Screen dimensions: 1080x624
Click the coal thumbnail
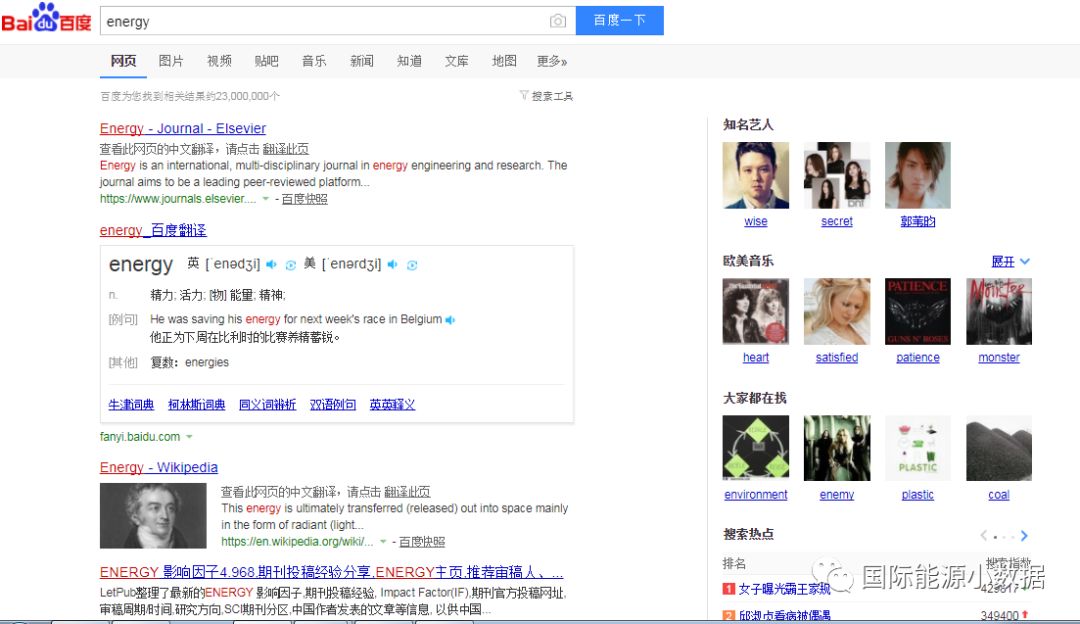pos(999,448)
